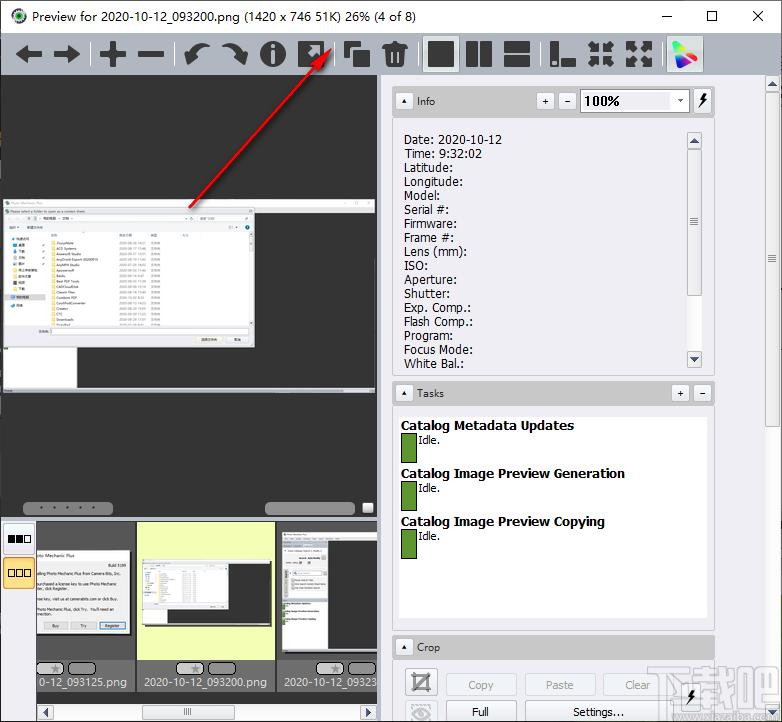Screen dimensions: 782x722
Task: Delete image with the trash icon
Action: coord(394,54)
